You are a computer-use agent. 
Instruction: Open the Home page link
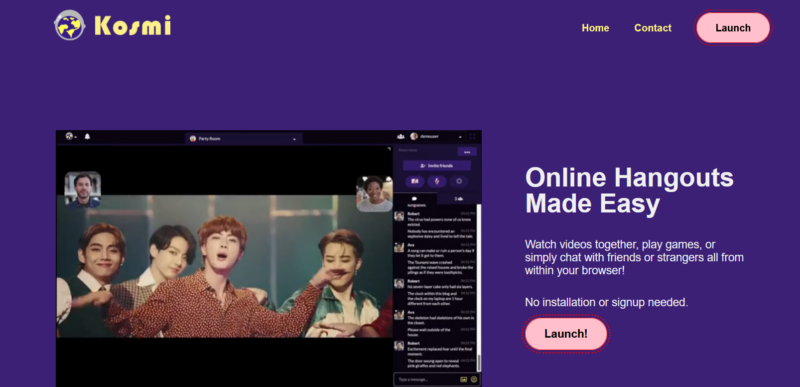click(x=595, y=28)
